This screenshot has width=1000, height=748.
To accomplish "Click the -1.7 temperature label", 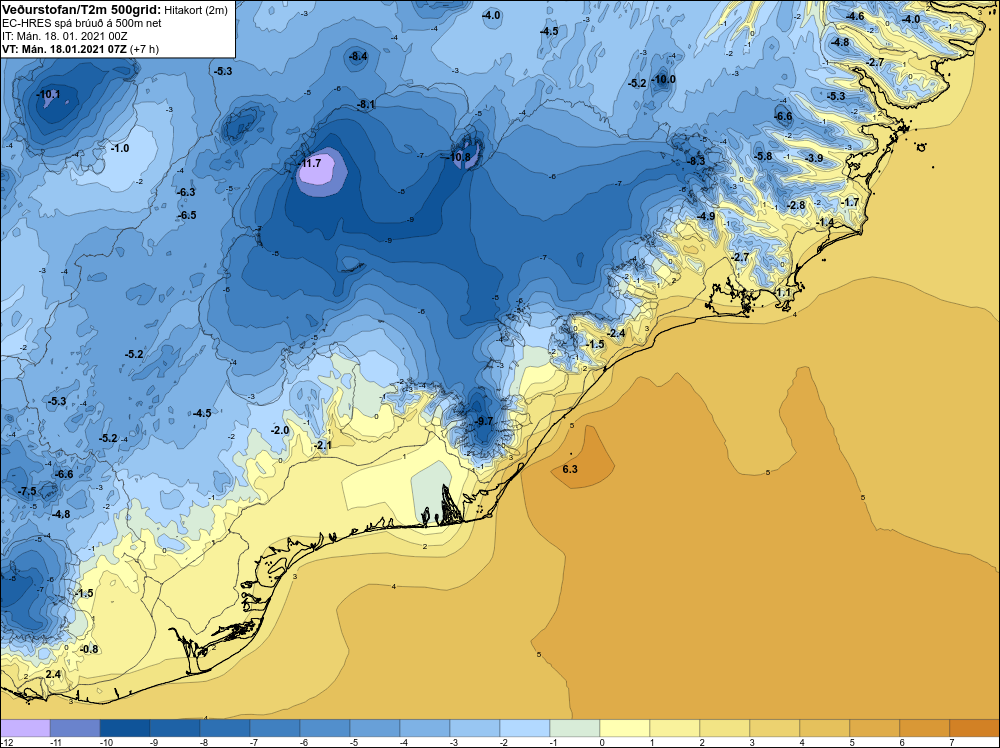I will [x=850, y=203].
